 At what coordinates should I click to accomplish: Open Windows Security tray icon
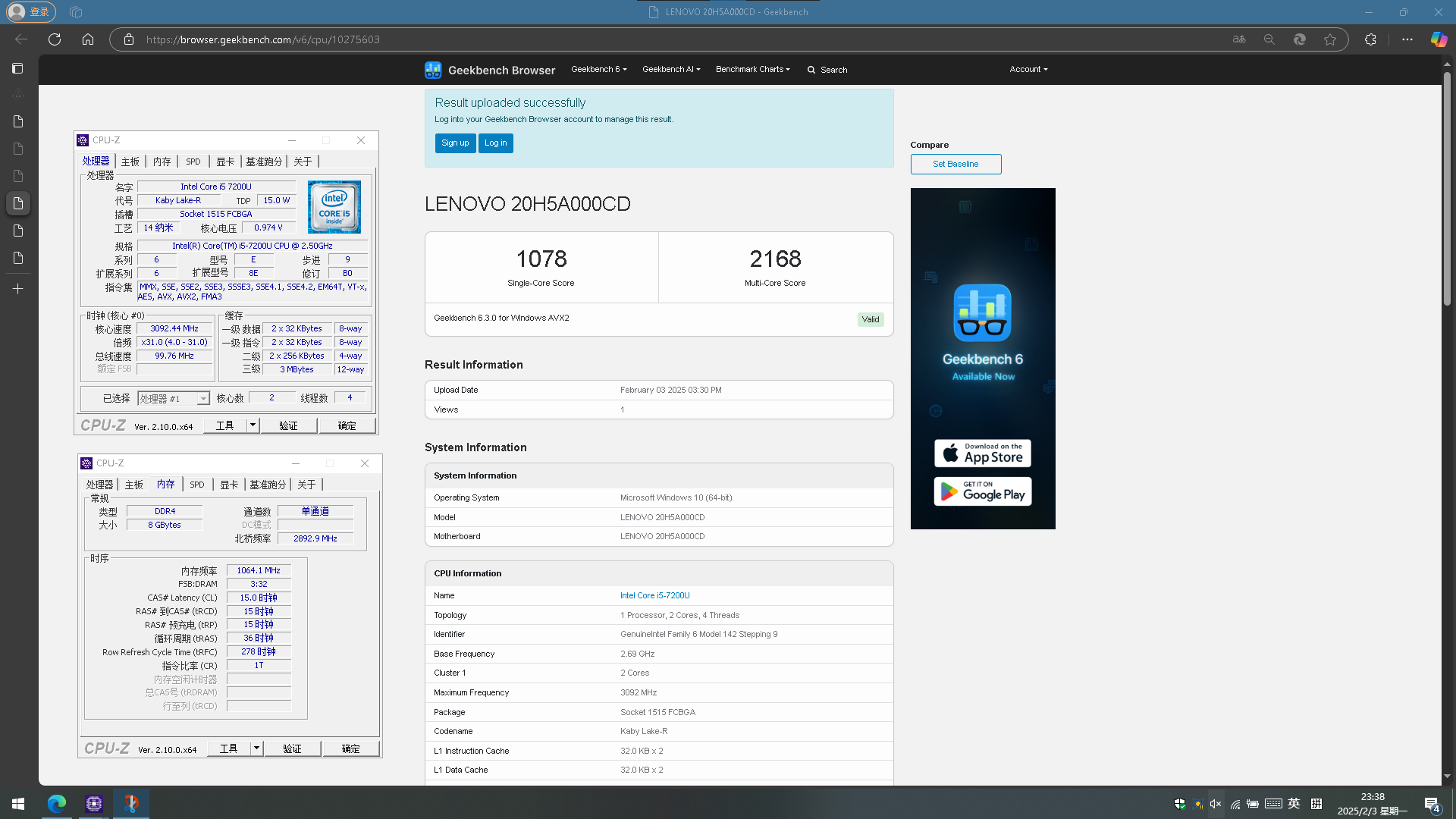(x=1179, y=804)
